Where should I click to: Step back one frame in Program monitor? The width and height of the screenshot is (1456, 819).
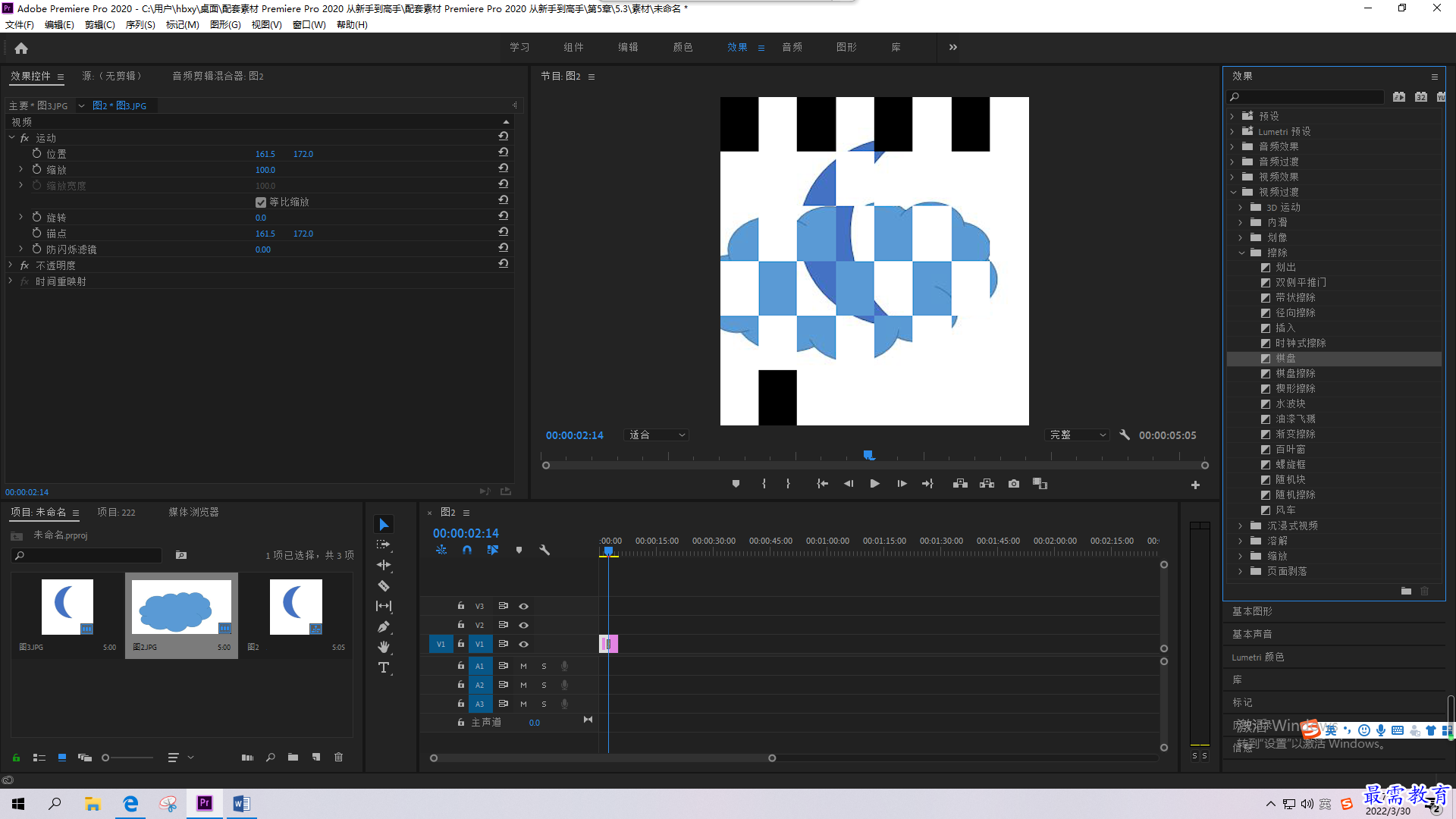tap(849, 484)
